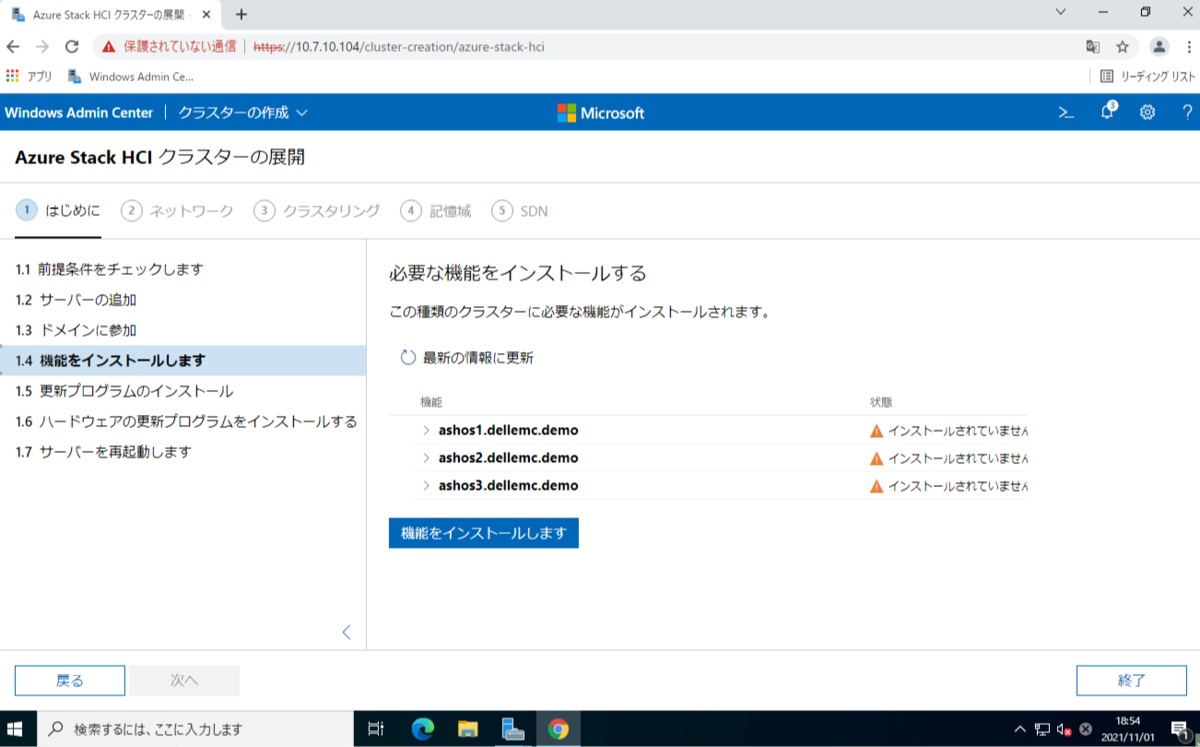Image resolution: width=1200 pixels, height=747 pixels.
Task: Bookmark this page with the star icon
Action: coord(1122,46)
